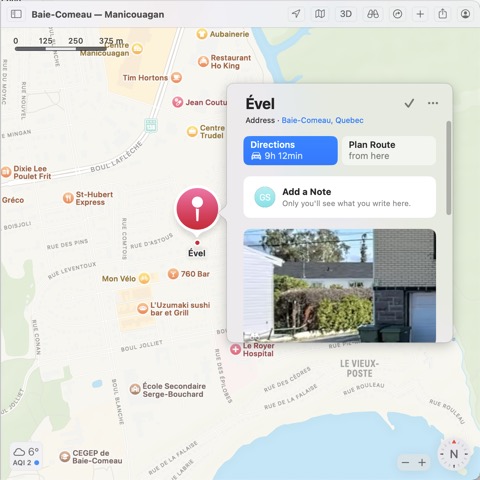Open the Look Around street photo thumbnail
This screenshot has height=480, width=480.
pyautogui.click(x=340, y=285)
